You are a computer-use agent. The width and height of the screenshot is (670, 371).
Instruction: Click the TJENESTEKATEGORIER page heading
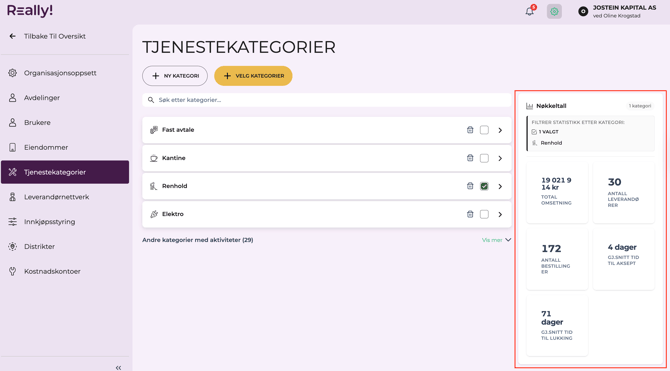point(239,47)
